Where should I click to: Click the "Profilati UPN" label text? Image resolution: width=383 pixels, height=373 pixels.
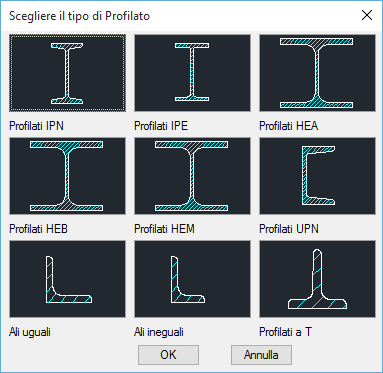pos(289,229)
